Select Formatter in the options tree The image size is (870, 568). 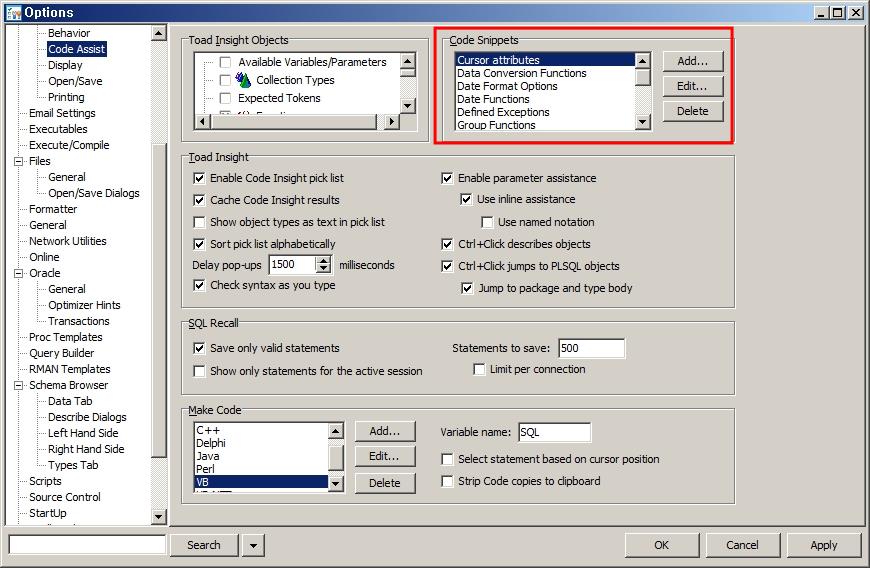point(53,209)
